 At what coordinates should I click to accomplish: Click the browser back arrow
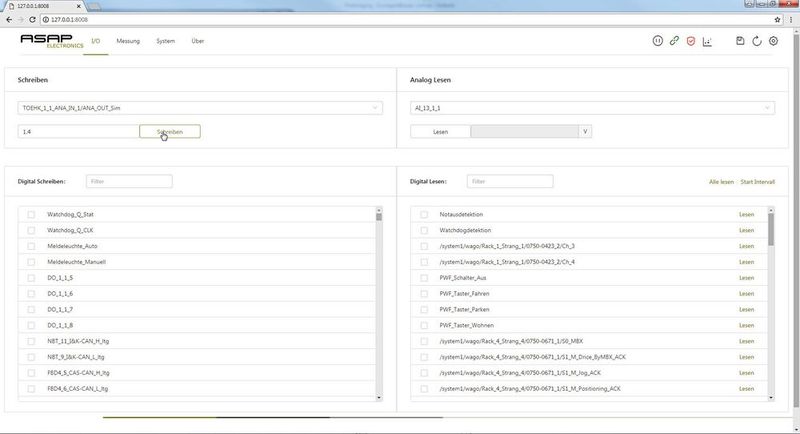click(9, 19)
